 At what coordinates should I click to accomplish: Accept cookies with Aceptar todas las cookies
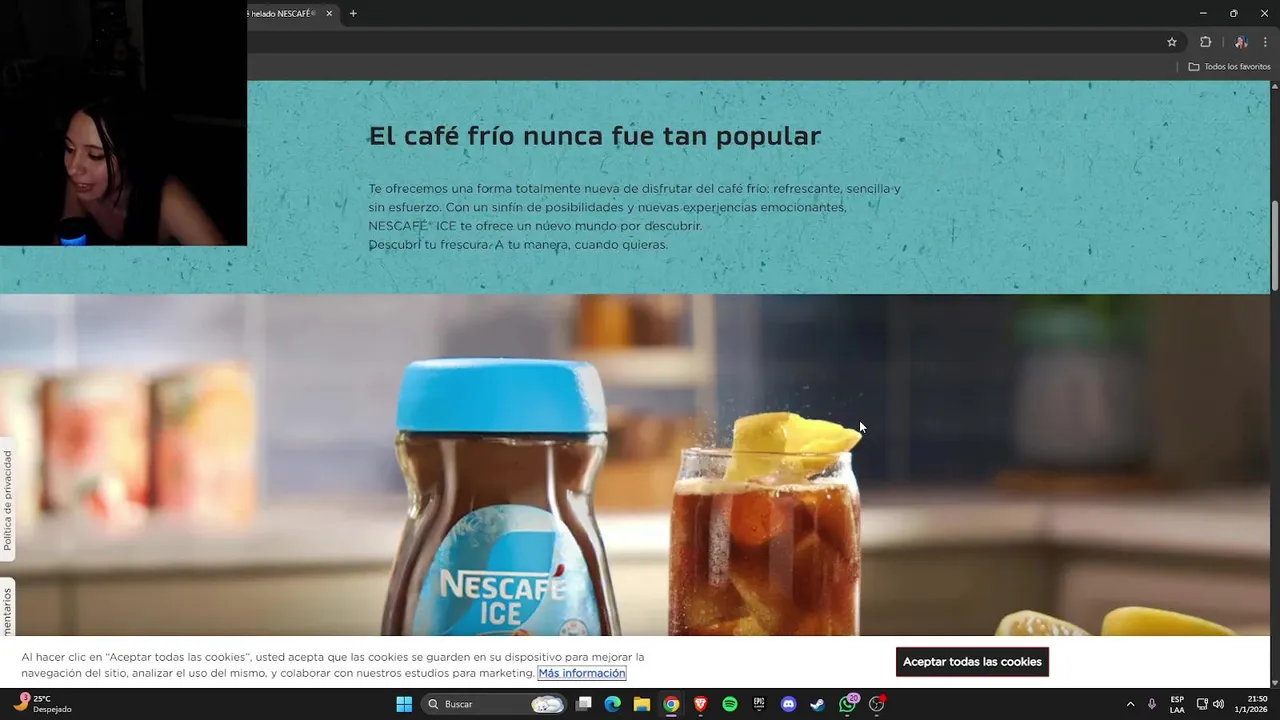(x=972, y=662)
